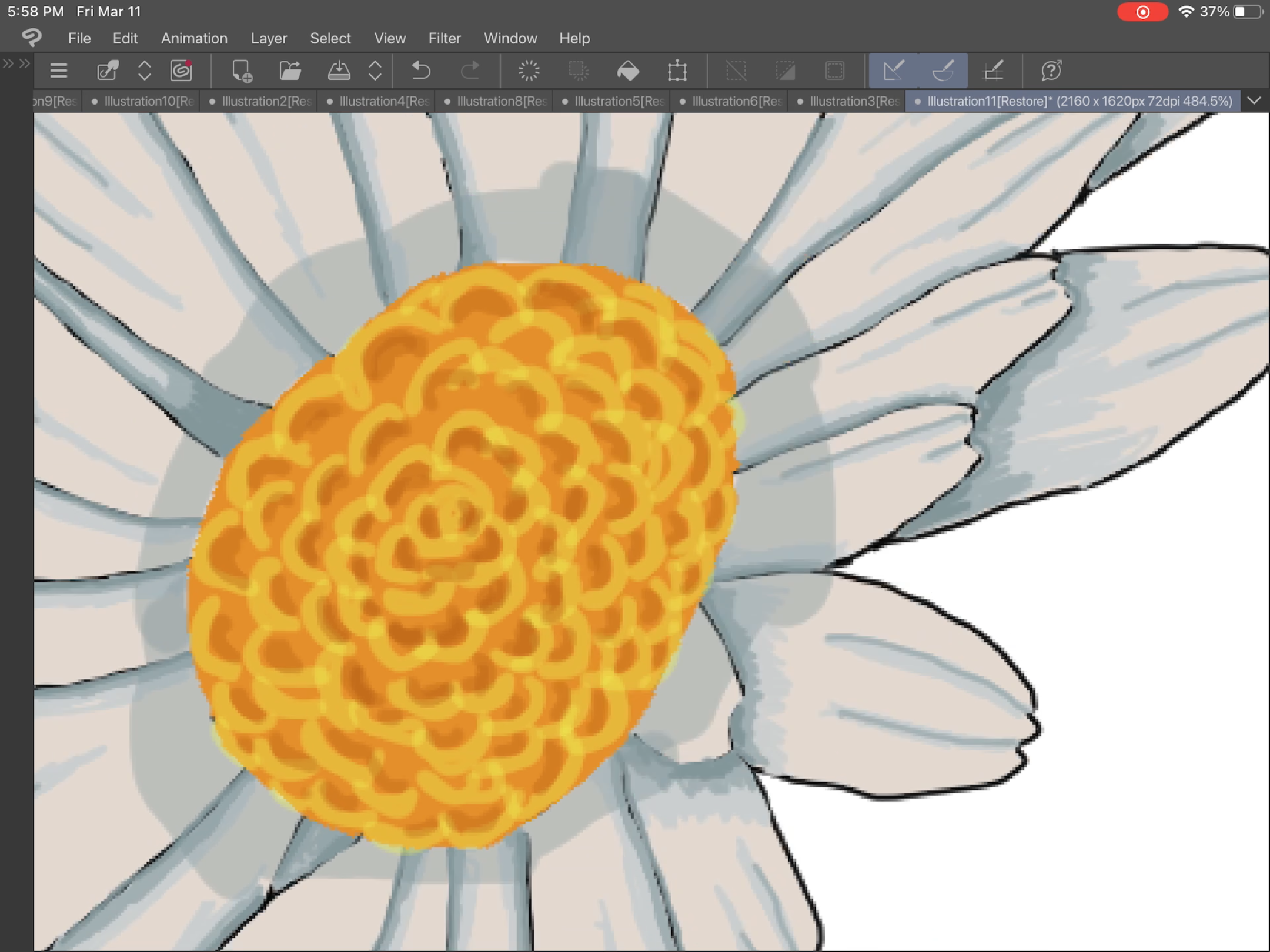Click the Open file folder icon
Image resolution: width=1270 pixels, height=952 pixels.
[290, 71]
